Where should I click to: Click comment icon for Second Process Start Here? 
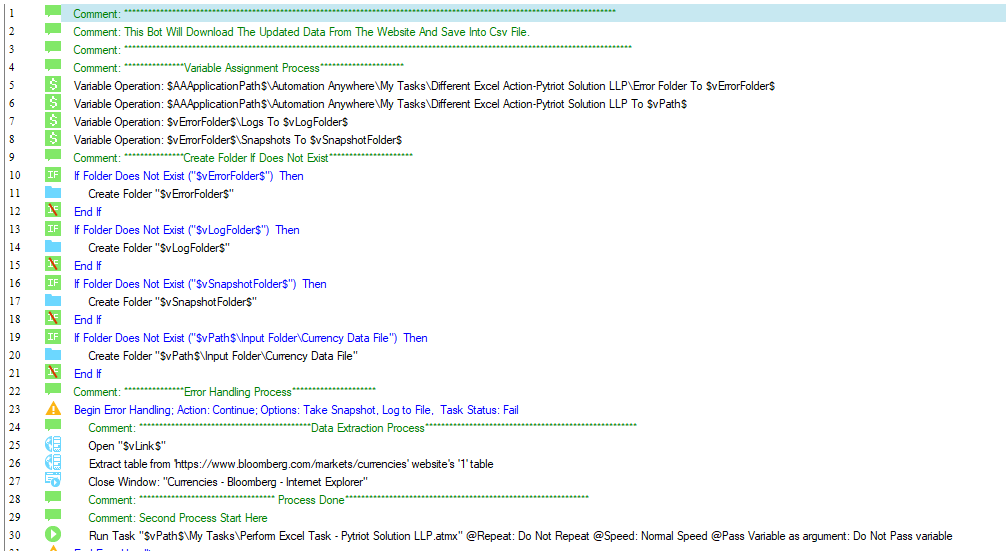tap(53, 515)
